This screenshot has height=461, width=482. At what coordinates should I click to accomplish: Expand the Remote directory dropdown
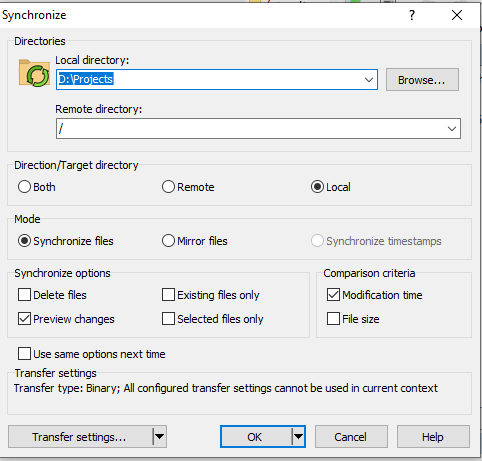pos(452,128)
